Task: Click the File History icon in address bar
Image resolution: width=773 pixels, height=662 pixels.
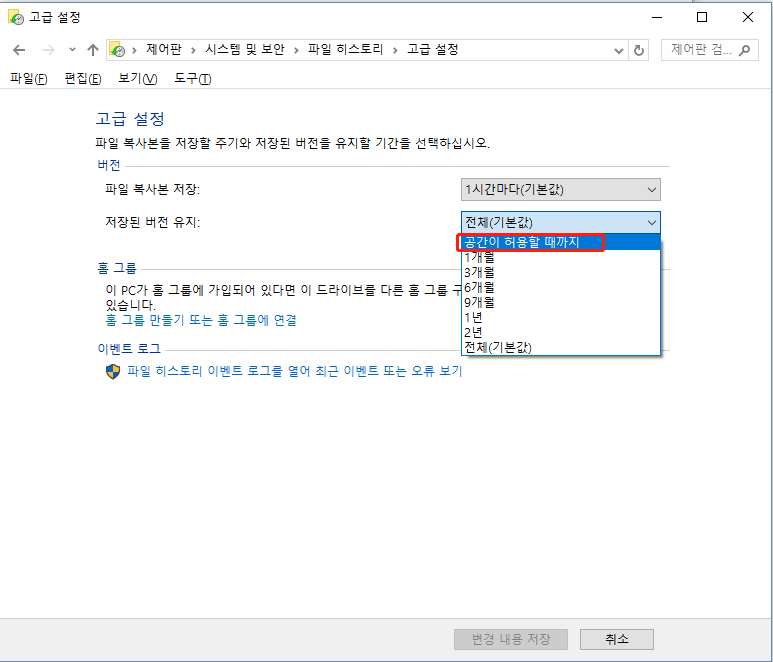Action: tap(117, 49)
